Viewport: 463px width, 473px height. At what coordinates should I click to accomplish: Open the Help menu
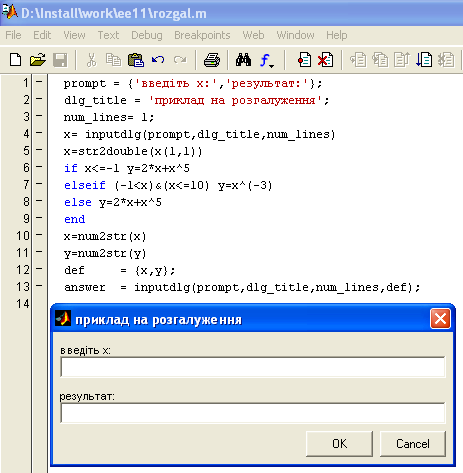337,35
